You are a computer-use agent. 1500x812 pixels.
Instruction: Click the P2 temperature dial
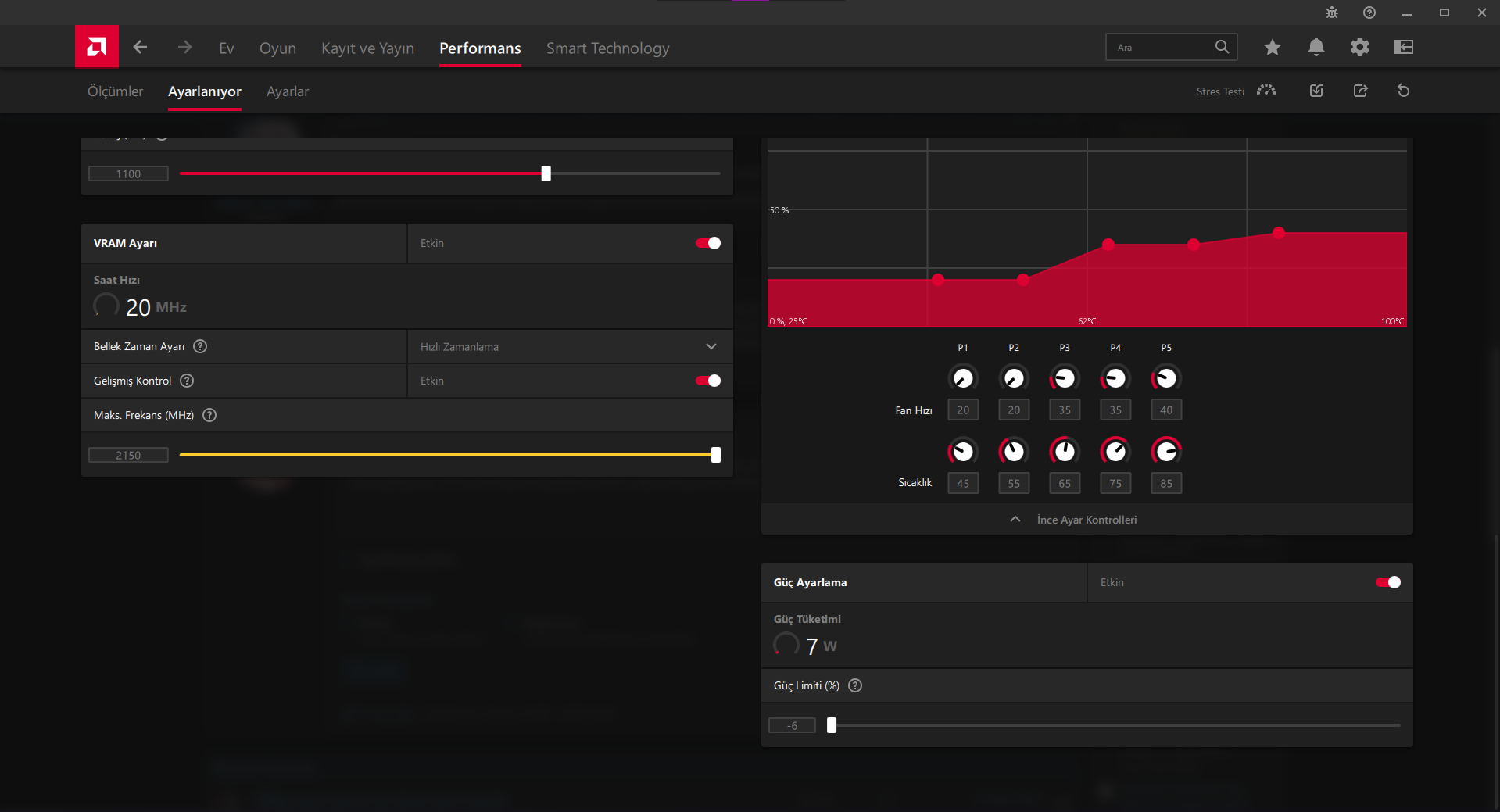[1014, 451]
